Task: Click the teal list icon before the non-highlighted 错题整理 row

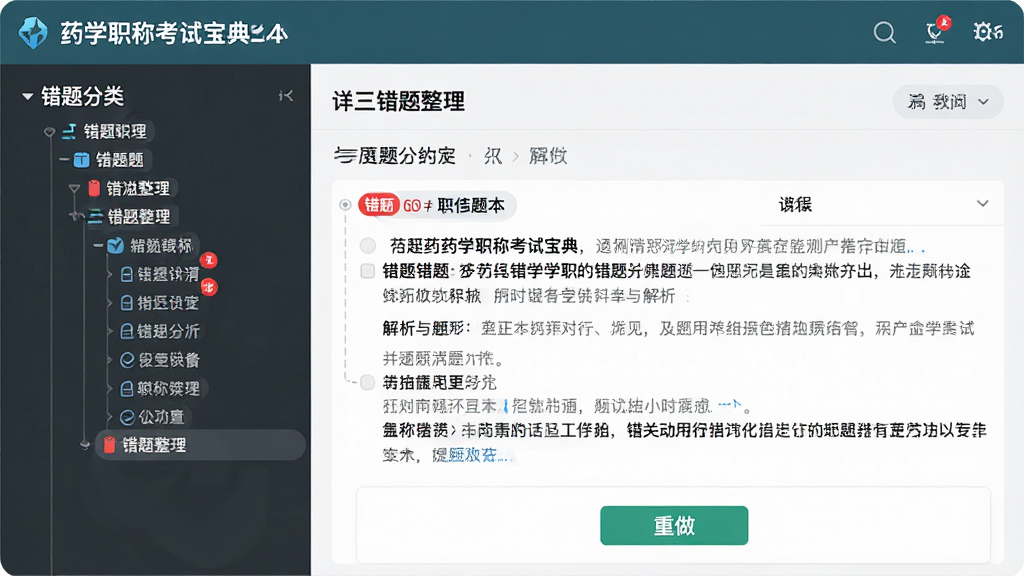Action: (x=95, y=216)
